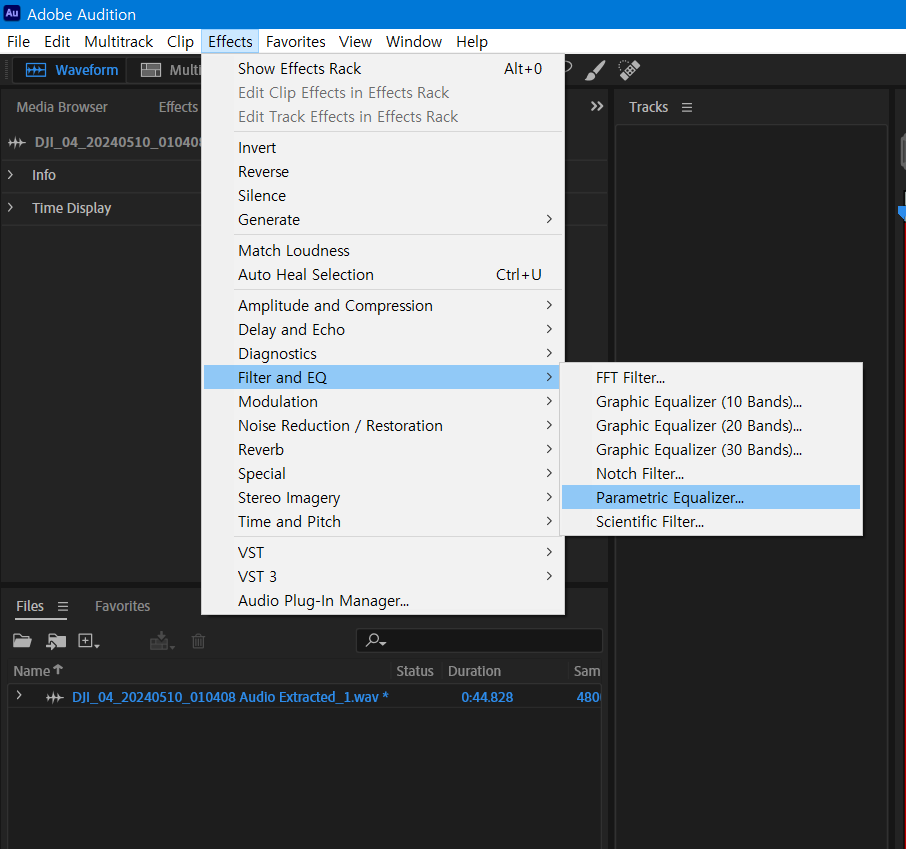The height and width of the screenshot is (849, 906).
Task: Open the VST 3 submenu
Action: [383, 576]
